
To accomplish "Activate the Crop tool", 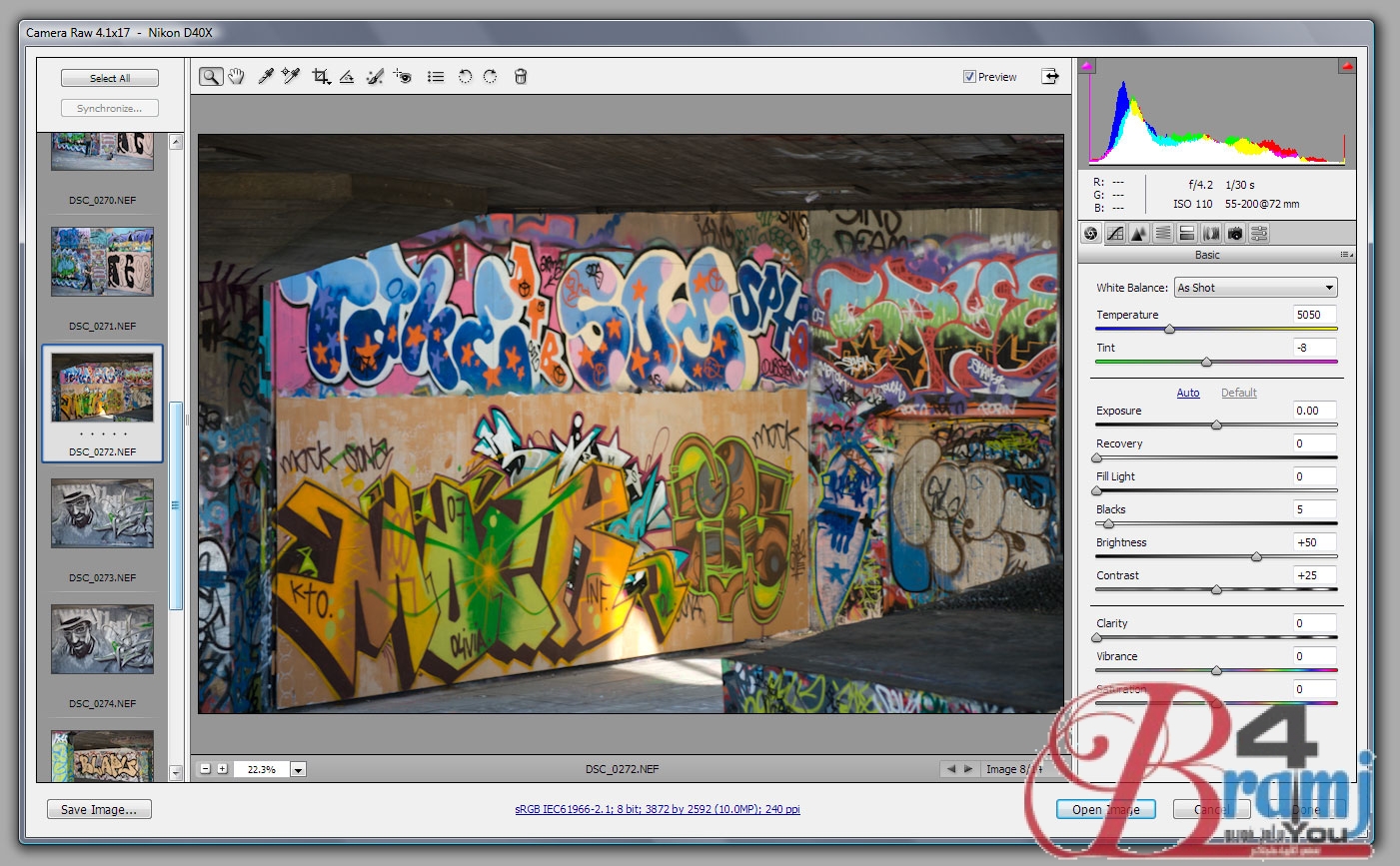I will pos(321,77).
